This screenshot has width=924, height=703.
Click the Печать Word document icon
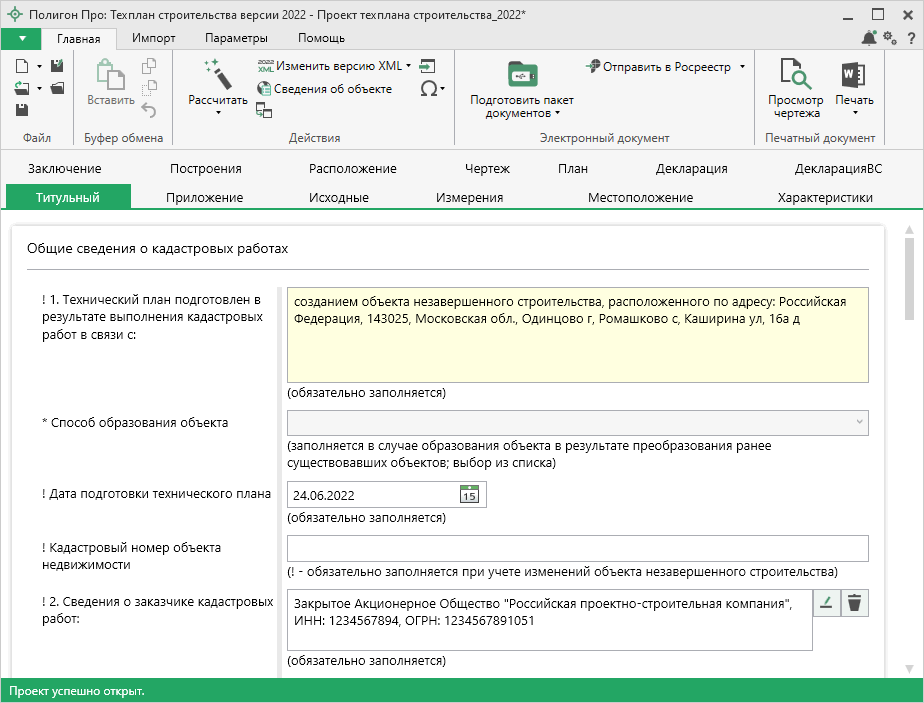853,75
